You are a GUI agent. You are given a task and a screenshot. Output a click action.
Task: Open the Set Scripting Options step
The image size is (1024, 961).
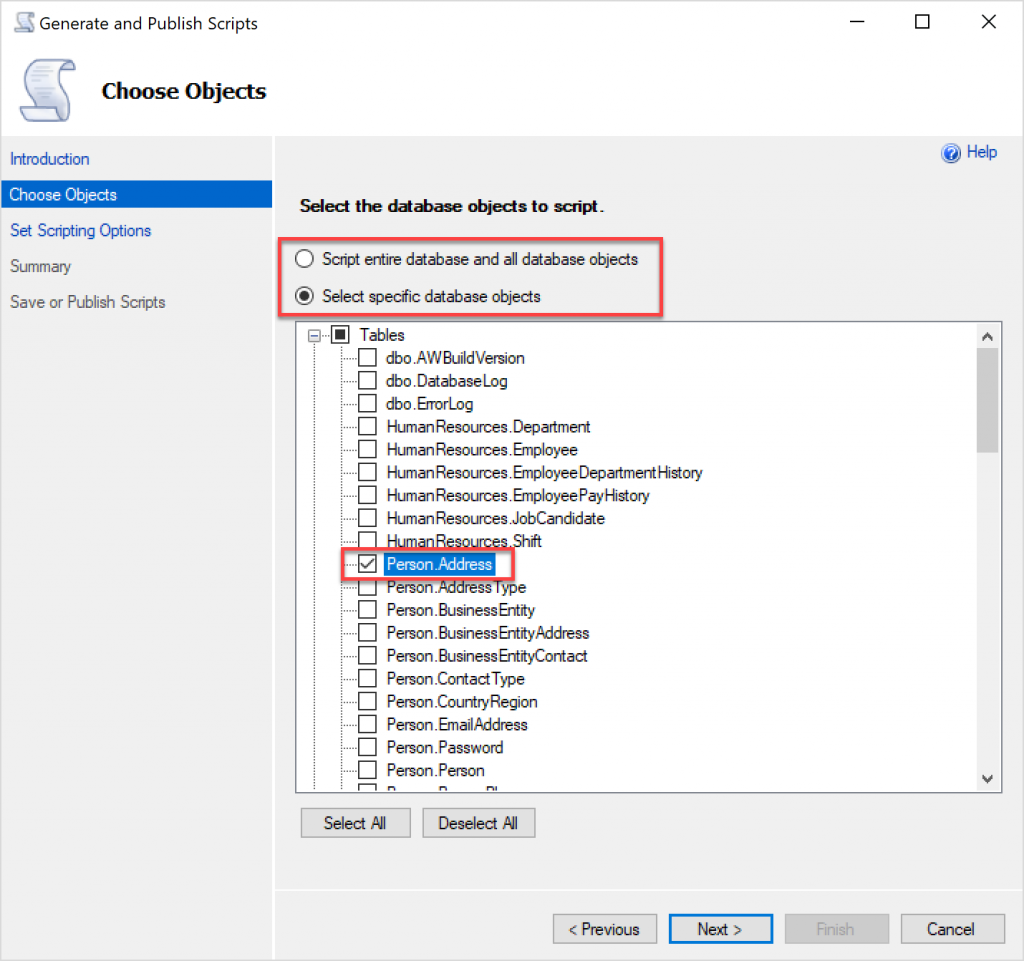coord(80,230)
